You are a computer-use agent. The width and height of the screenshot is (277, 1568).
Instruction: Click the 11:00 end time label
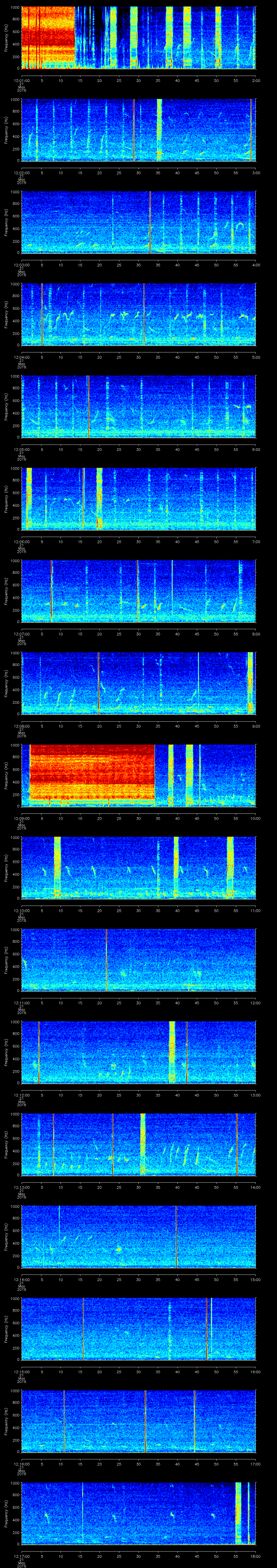tap(255, 910)
